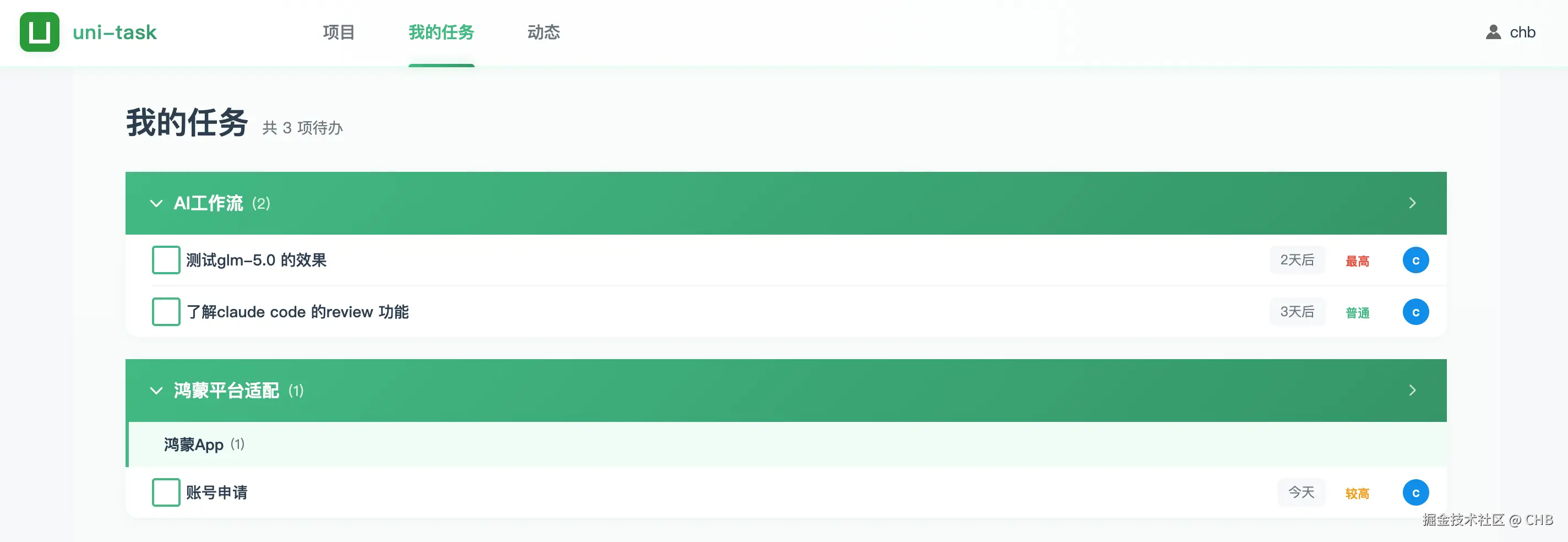Collapse the AI工作流 task group

click(156, 203)
